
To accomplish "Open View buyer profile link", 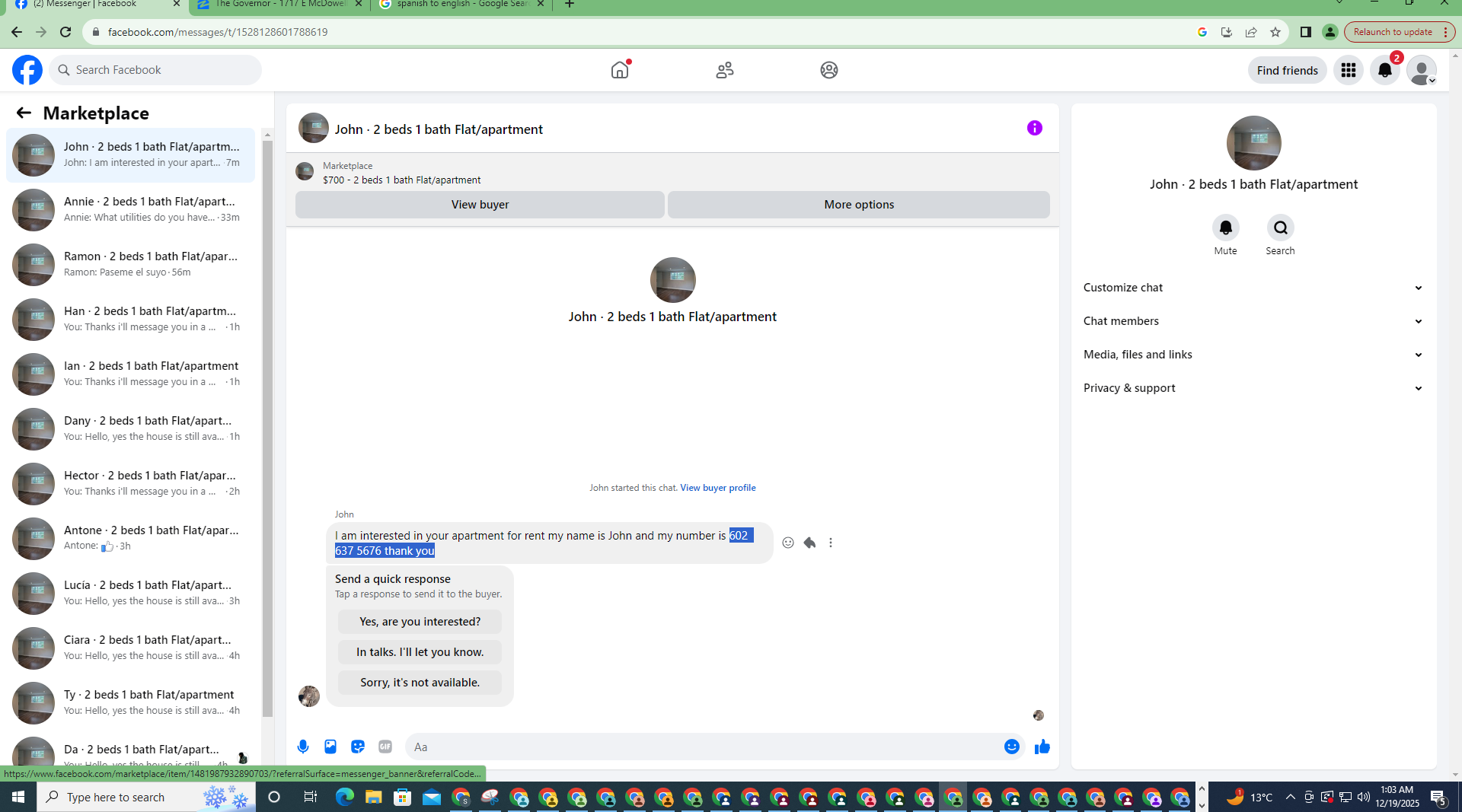I will click(717, 488).
